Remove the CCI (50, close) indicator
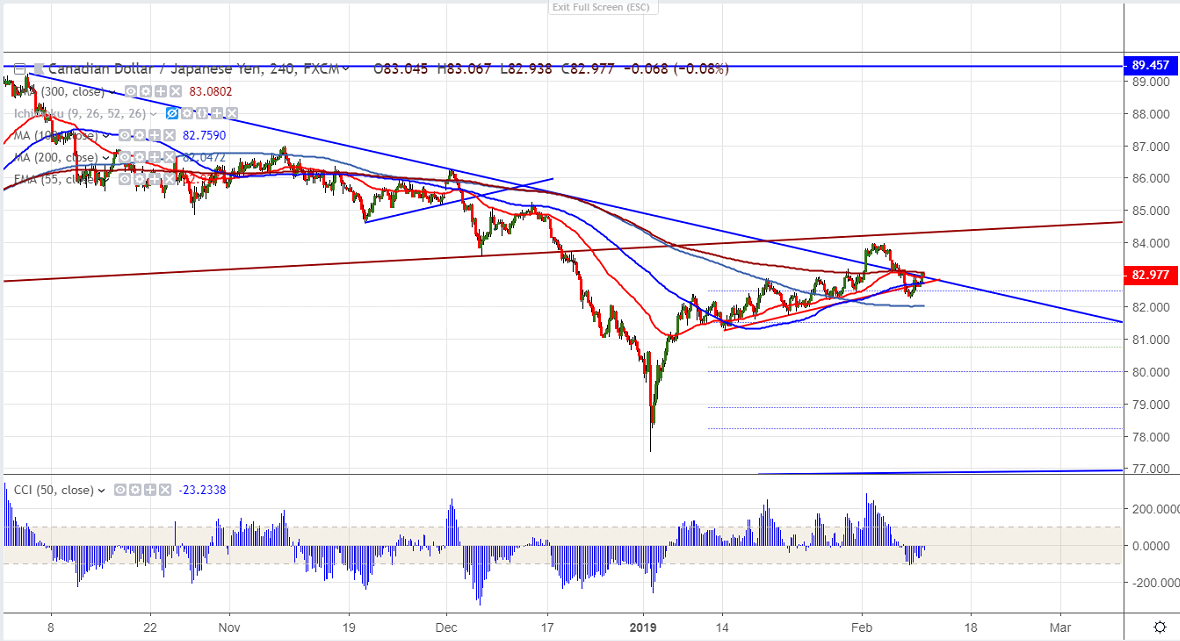This screenshot has width=1180, height=641. coord(165,490)
